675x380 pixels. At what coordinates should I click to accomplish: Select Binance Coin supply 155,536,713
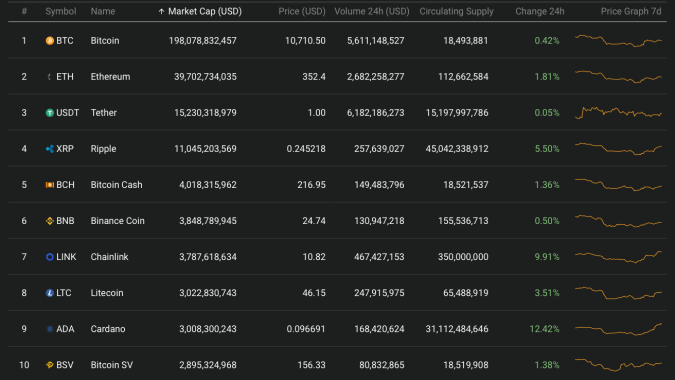click(x=463, y=221)
